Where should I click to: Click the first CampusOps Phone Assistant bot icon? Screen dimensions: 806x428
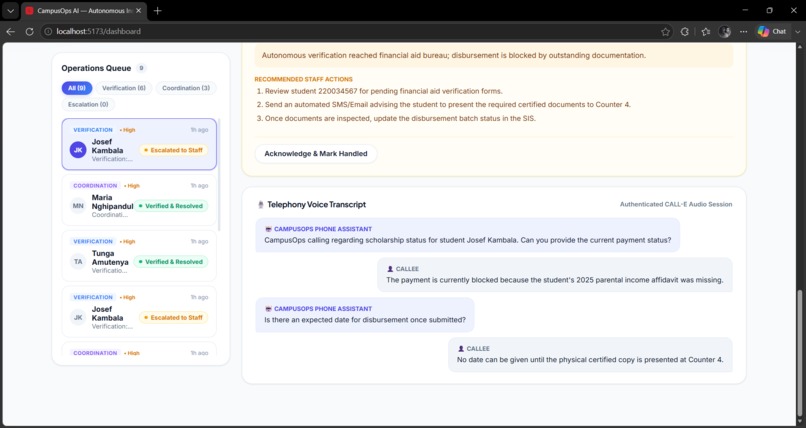(x=268, y=229)
